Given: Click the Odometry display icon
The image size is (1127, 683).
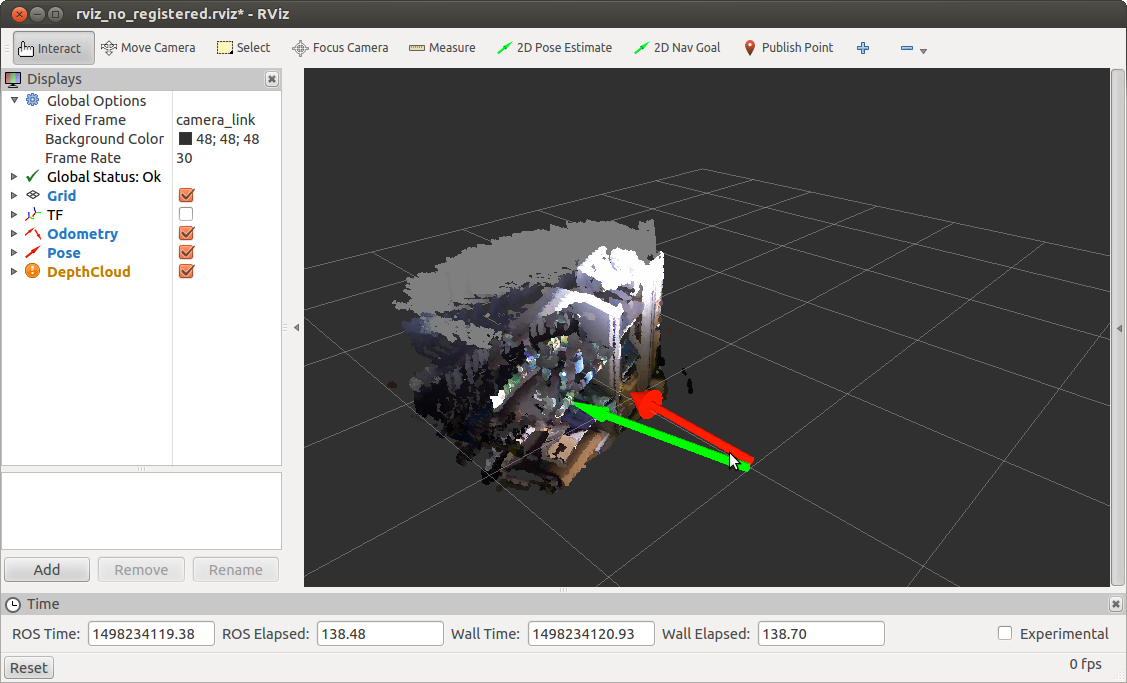Looking at the screenshot, I should (x=32, y=233).
